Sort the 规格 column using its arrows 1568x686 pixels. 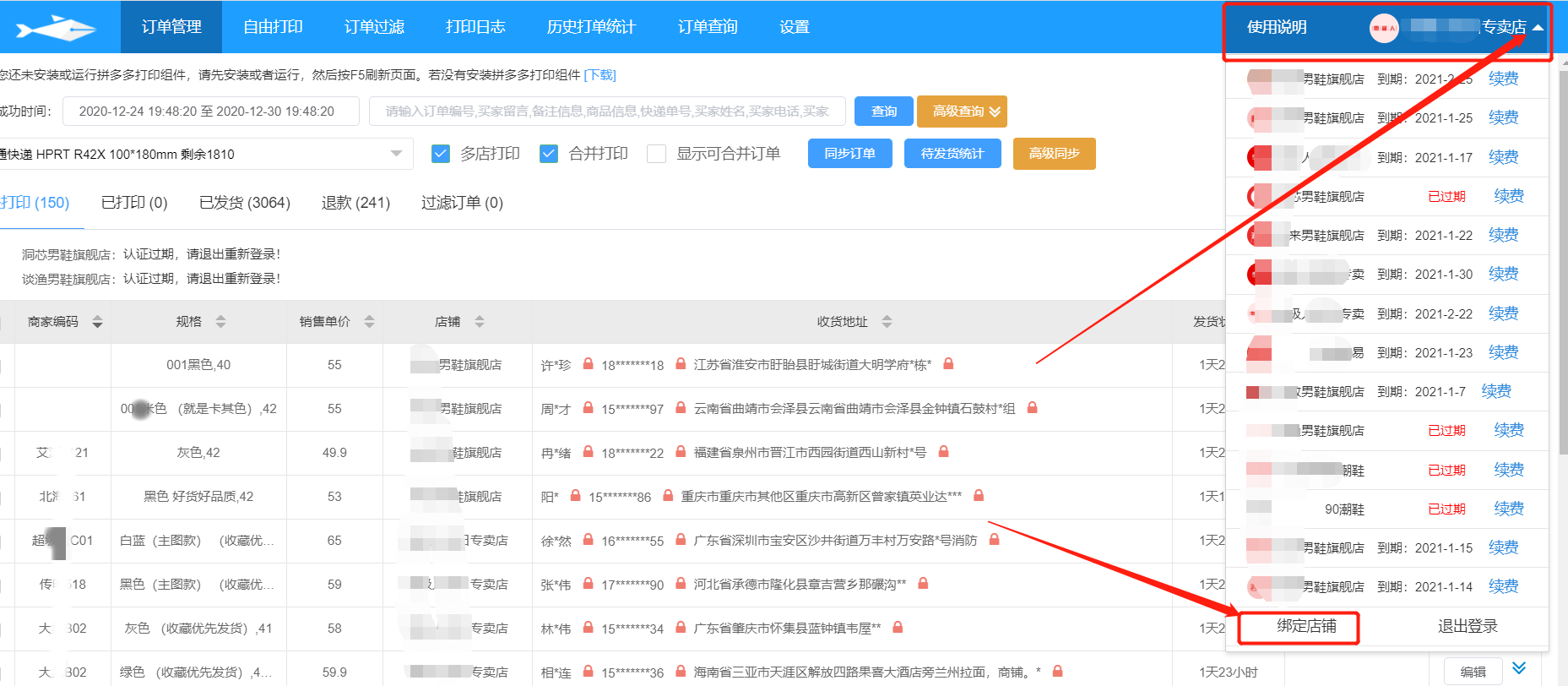point(220,322)
